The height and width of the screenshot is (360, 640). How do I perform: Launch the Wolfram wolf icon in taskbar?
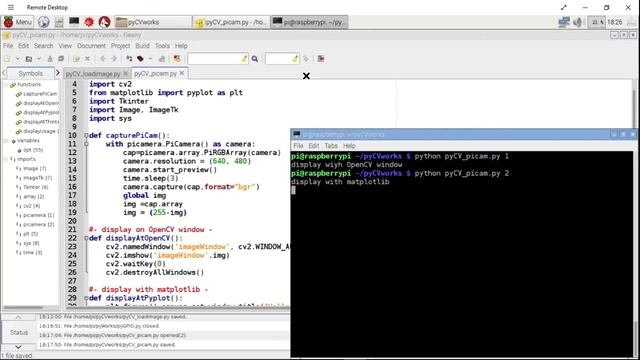[104, 22]
